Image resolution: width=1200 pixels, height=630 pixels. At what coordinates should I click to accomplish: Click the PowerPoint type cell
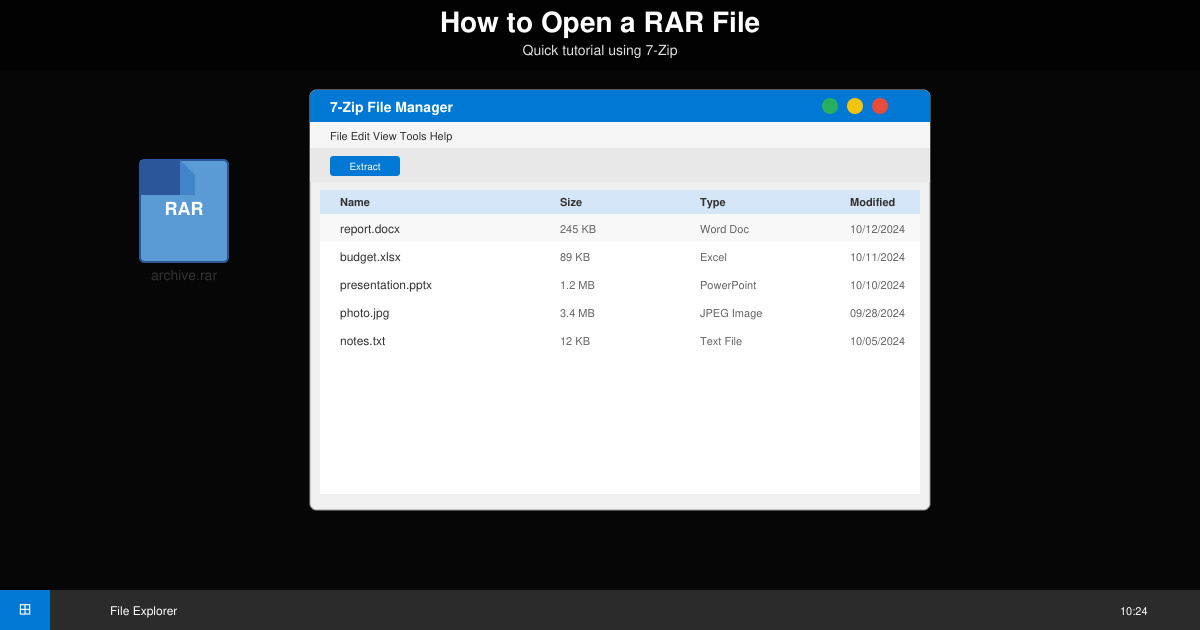[728, 285]
